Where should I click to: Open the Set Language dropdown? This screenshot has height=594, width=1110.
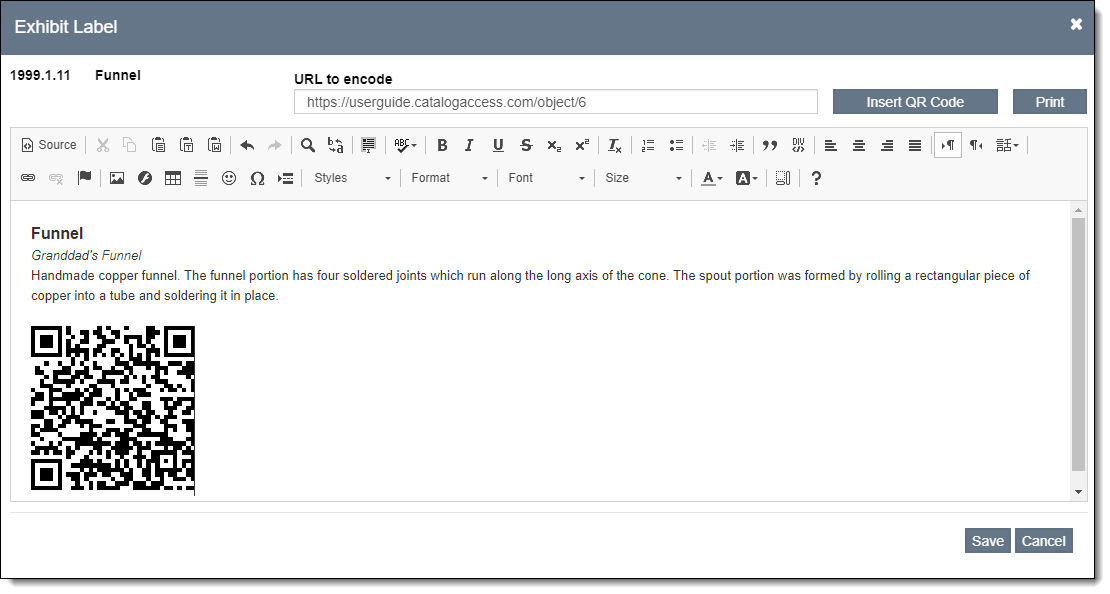(x=1007, y=145)
